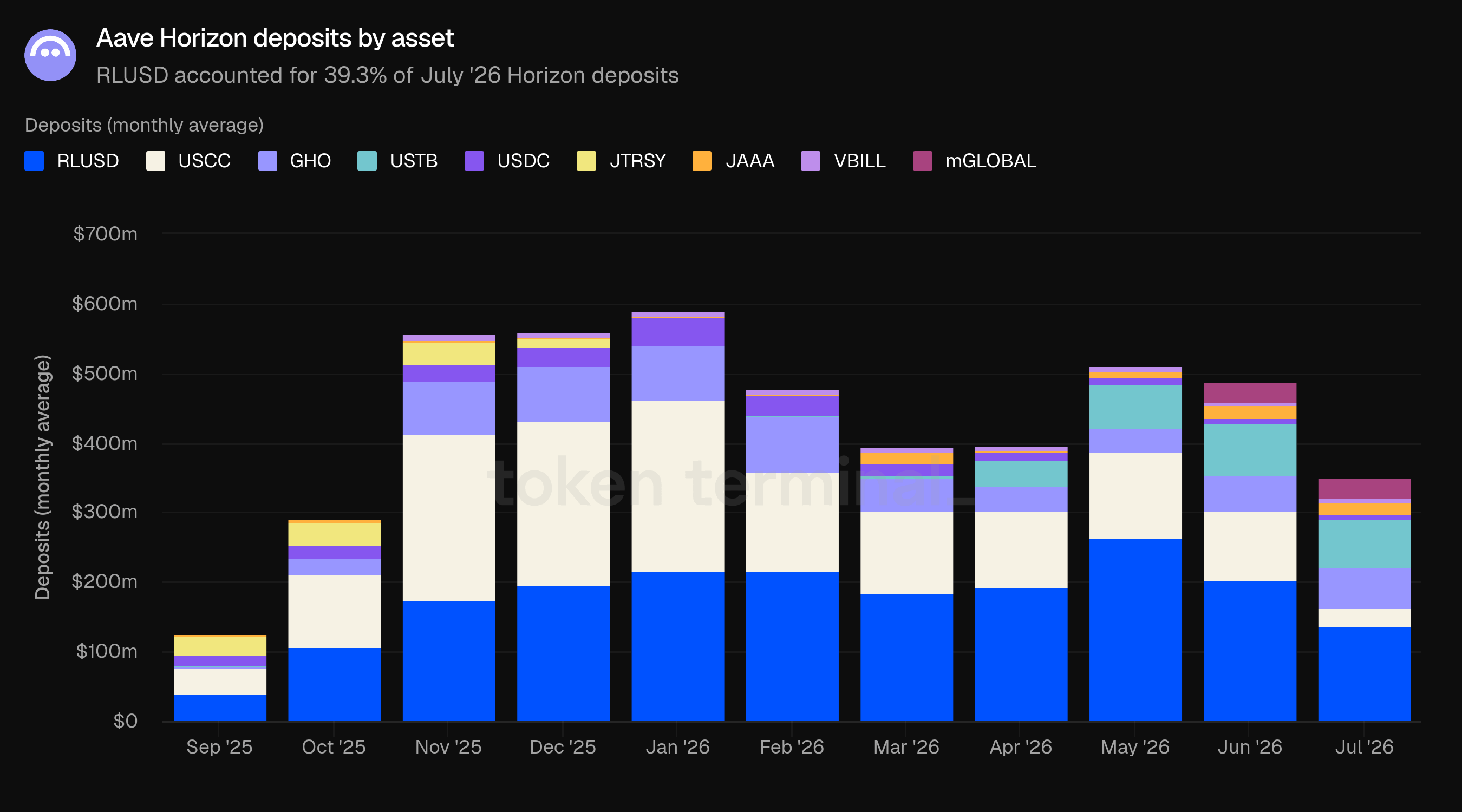Select the JAAA orange segment of Mar '26 bar

coord(906,459)
